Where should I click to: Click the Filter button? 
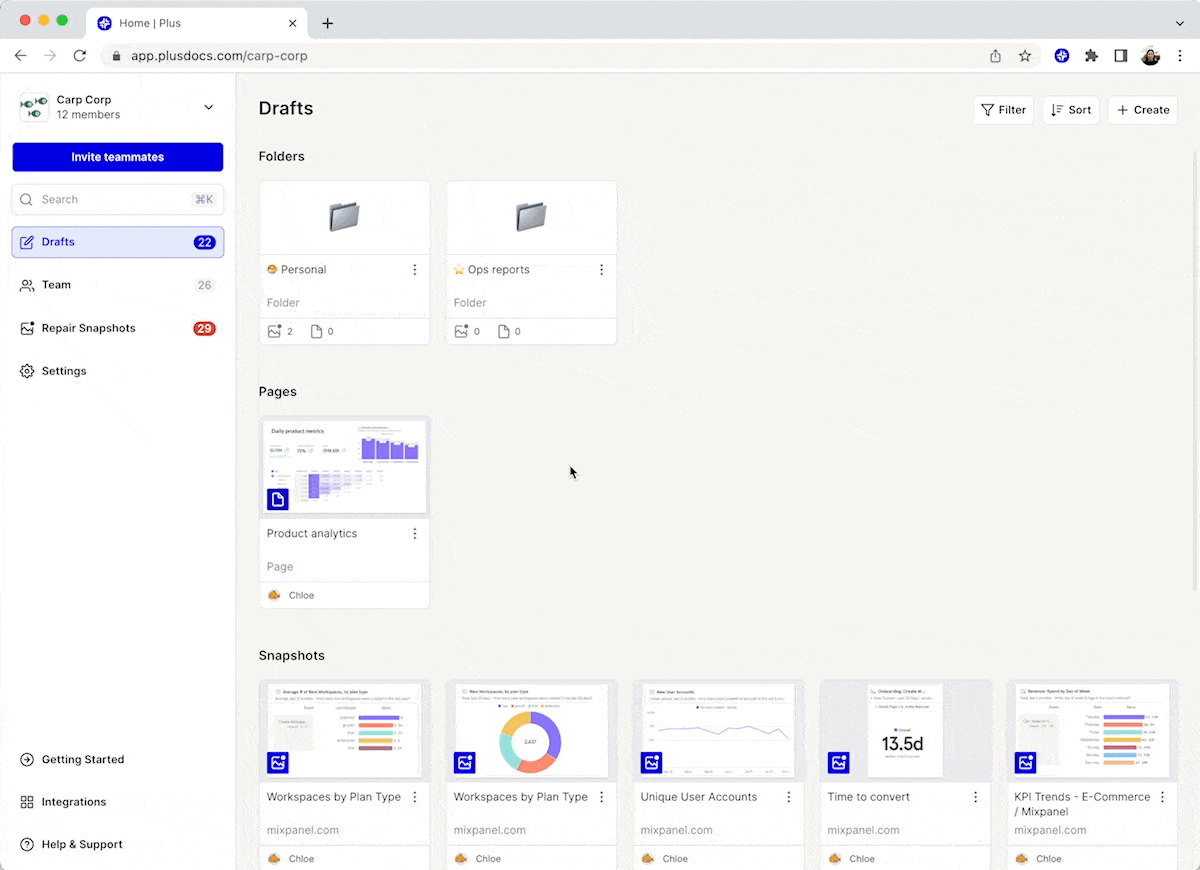click(1004, 110)
